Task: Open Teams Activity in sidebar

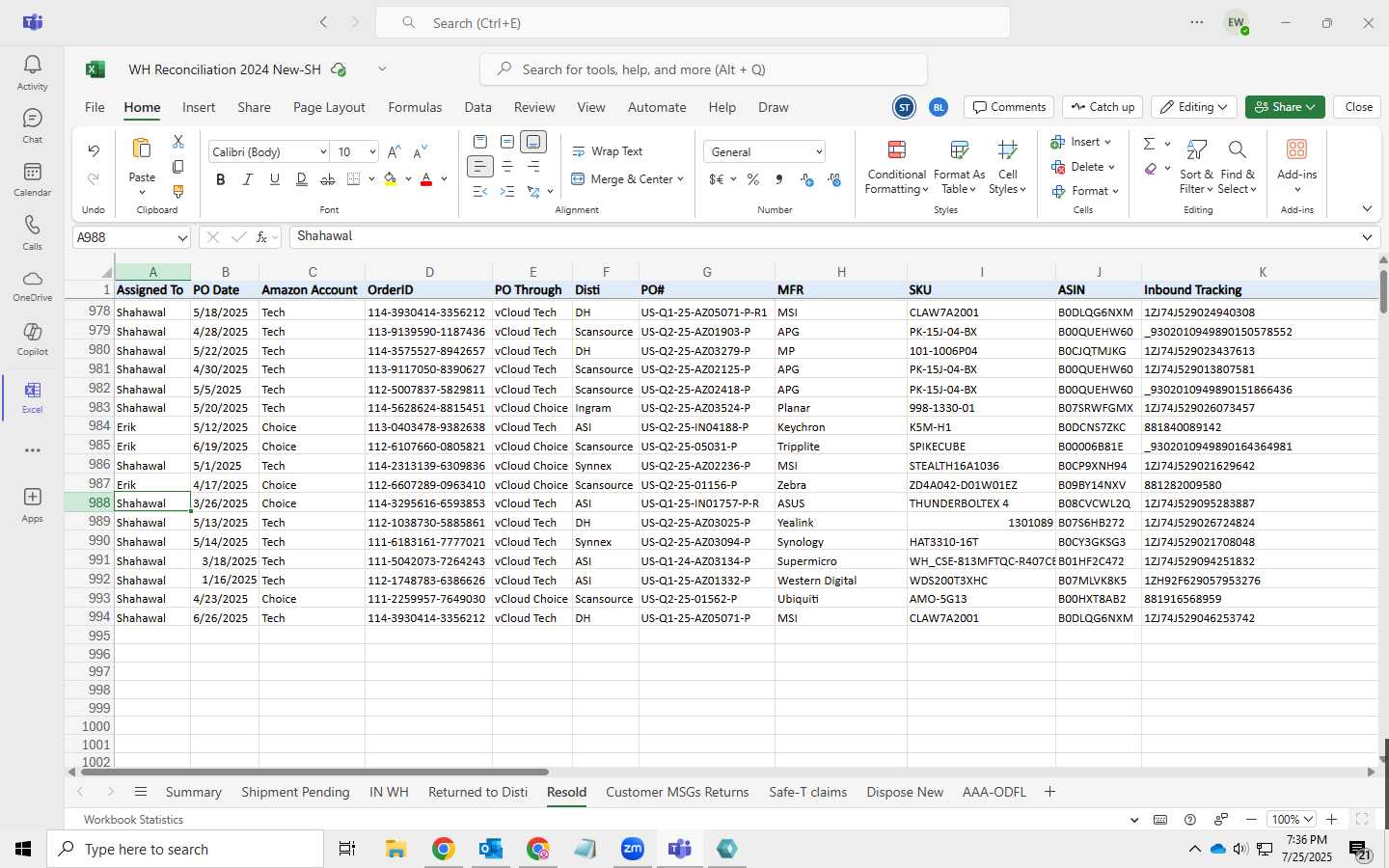Action: 32,72
